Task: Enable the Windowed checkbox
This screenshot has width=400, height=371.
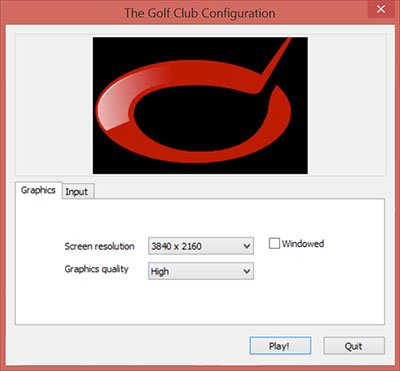Action: (274, 243)
